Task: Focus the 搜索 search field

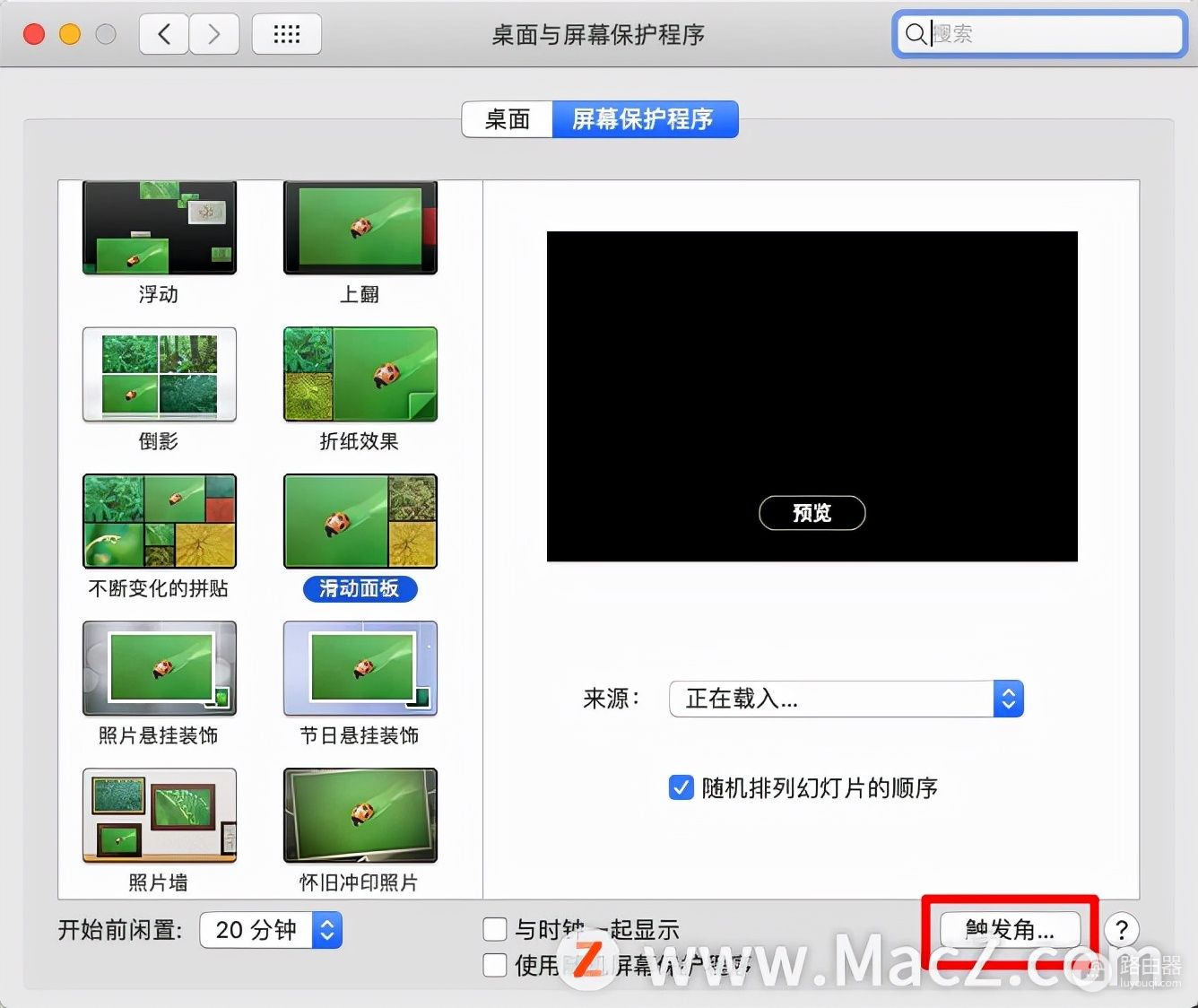Action: (x=1039, y=34)
